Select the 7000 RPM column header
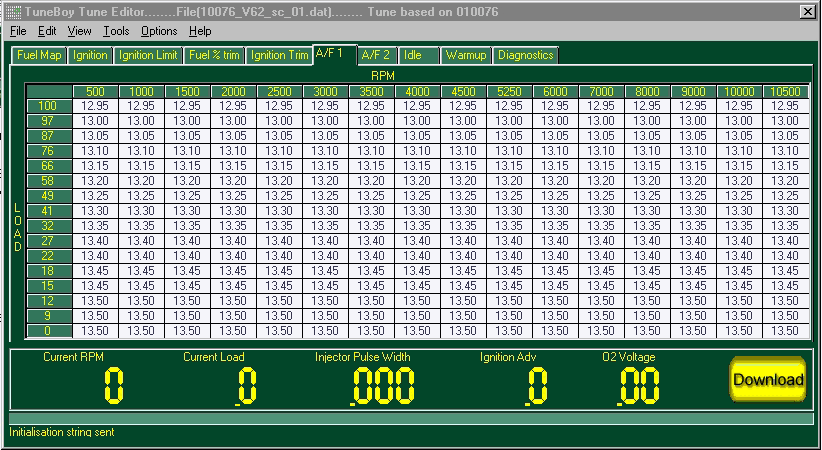822x450 pixels. coord(601,92)
